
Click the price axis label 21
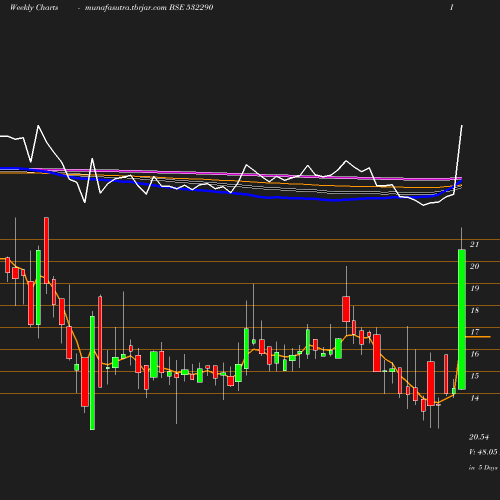click(474, 244)
